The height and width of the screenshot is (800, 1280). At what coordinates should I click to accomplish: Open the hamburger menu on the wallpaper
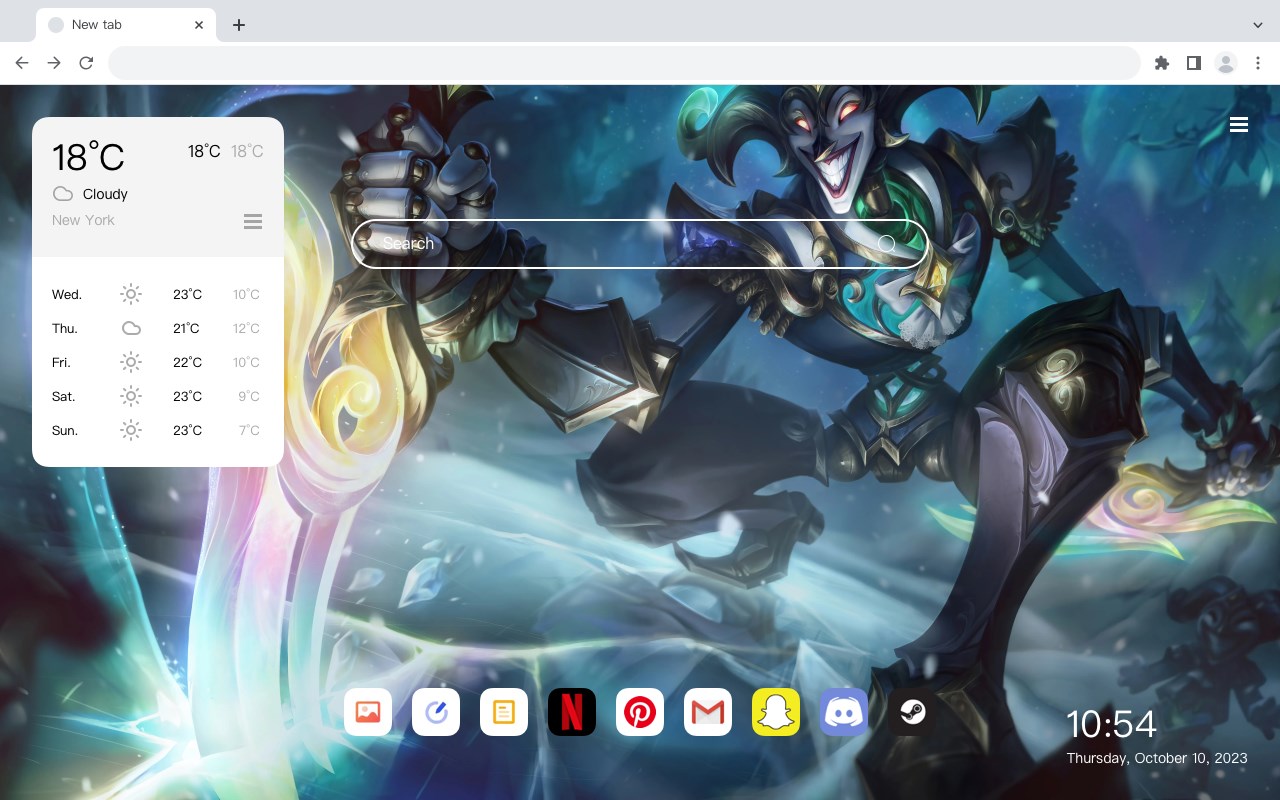(1239, 125)
